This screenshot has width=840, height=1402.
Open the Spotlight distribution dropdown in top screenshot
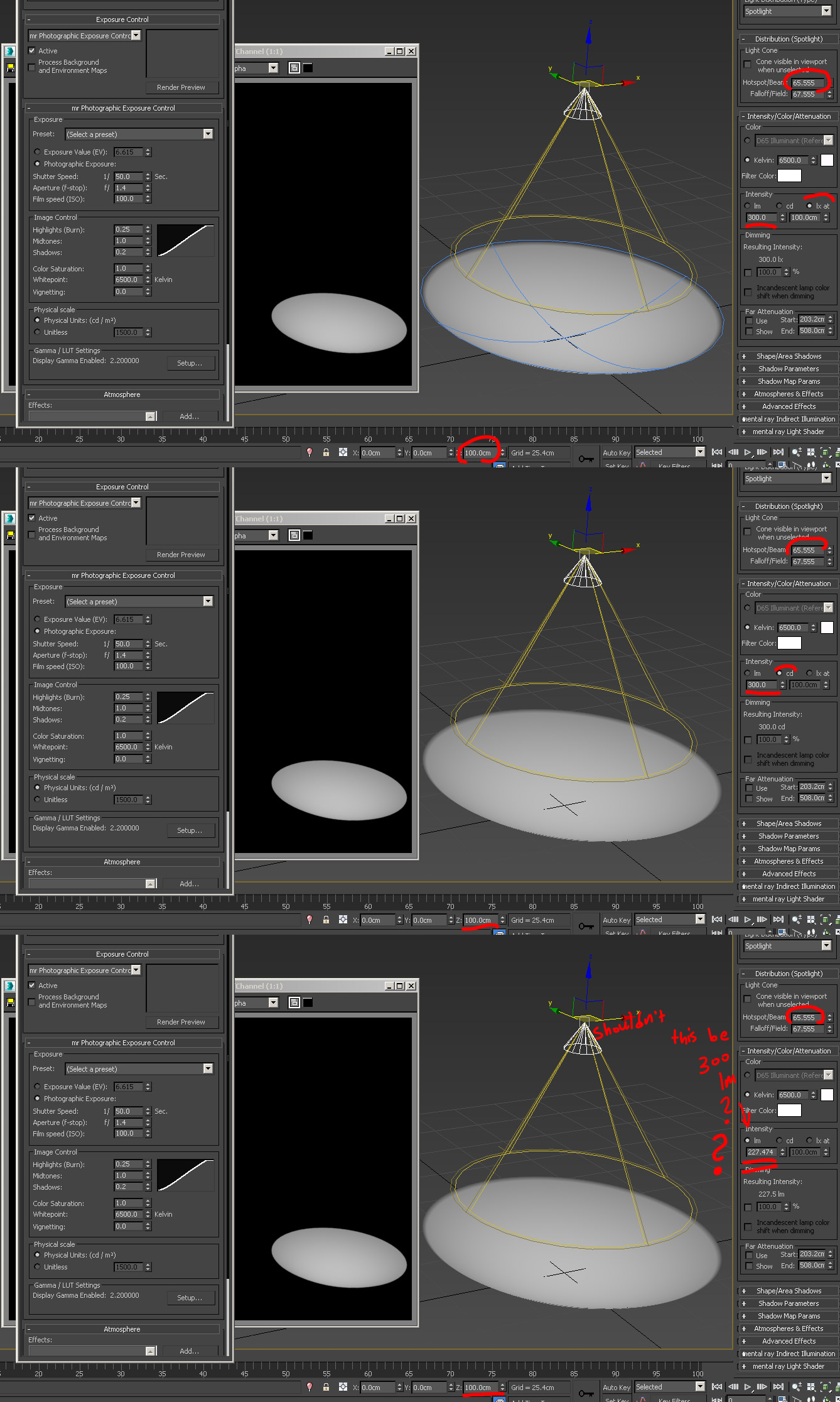pos(826,11)
